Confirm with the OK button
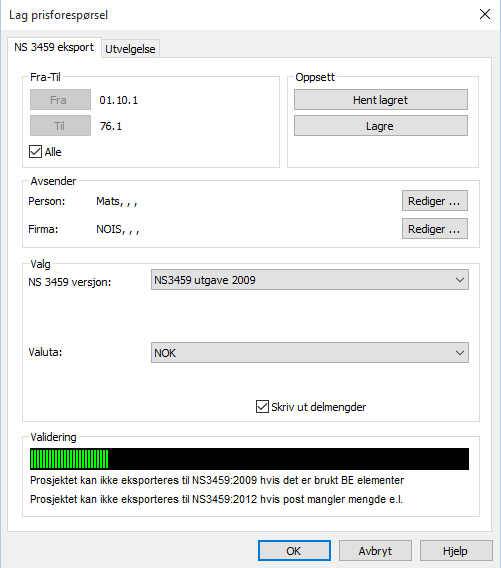This screenshot has height=568, width=501. [294, 551]
